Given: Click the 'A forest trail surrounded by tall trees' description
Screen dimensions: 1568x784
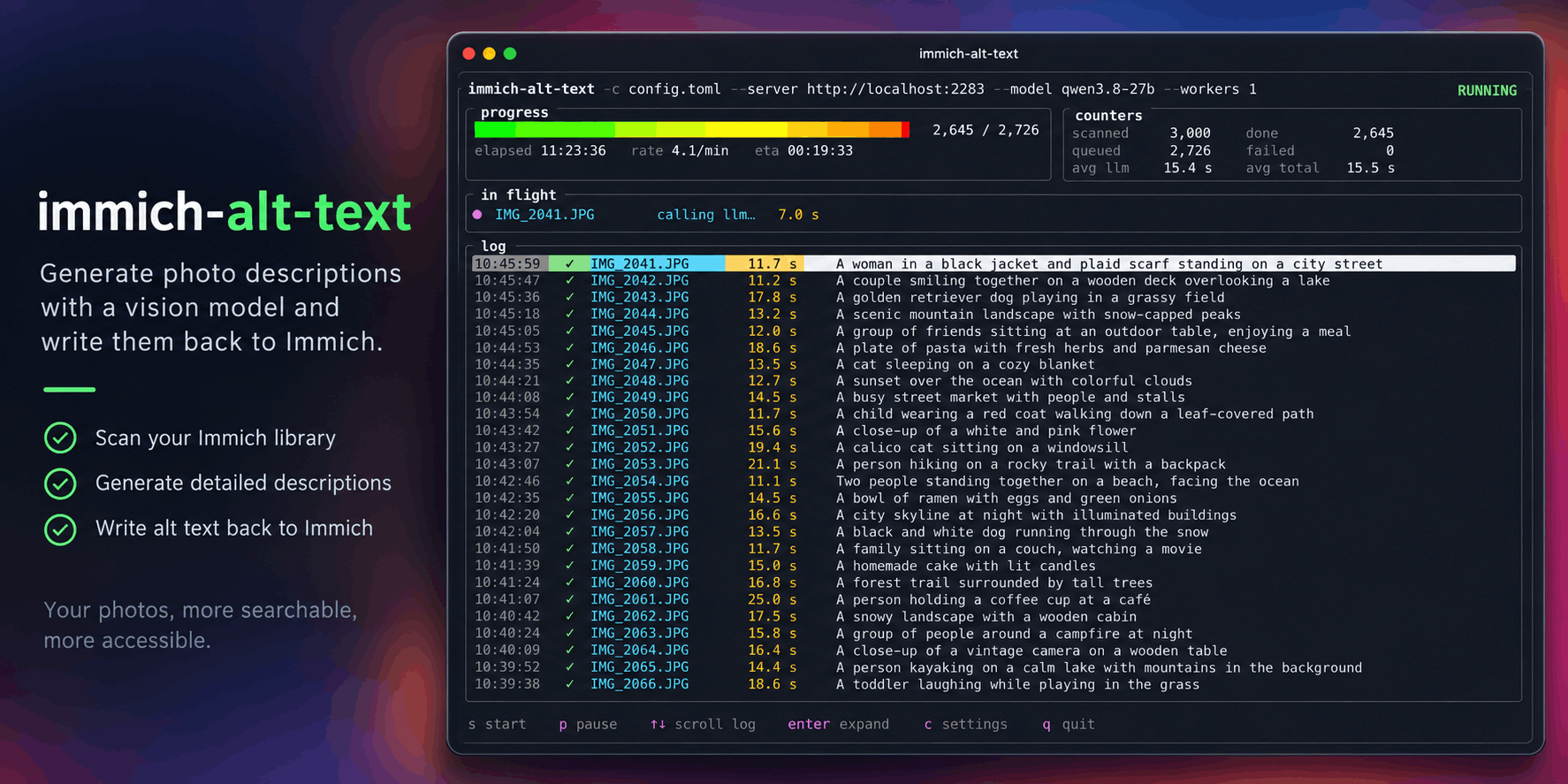Looking at the screenshot, I should click(x=994, y=582).
